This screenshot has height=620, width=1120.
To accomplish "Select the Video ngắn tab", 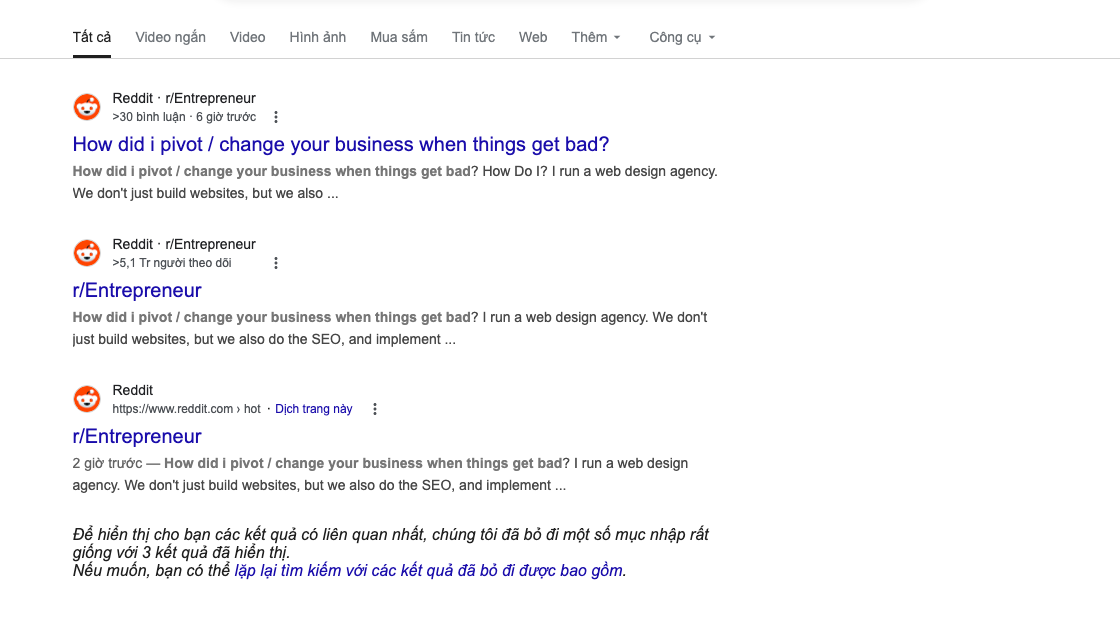I will (170, 37).
